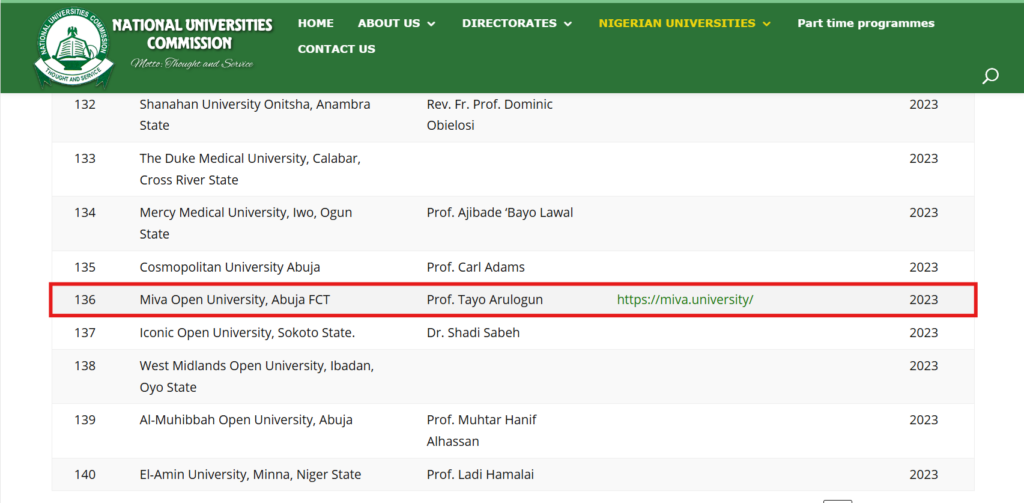Click serial number 137
Viewport: 1024px width, 503px height.
(x=84, y=333)
